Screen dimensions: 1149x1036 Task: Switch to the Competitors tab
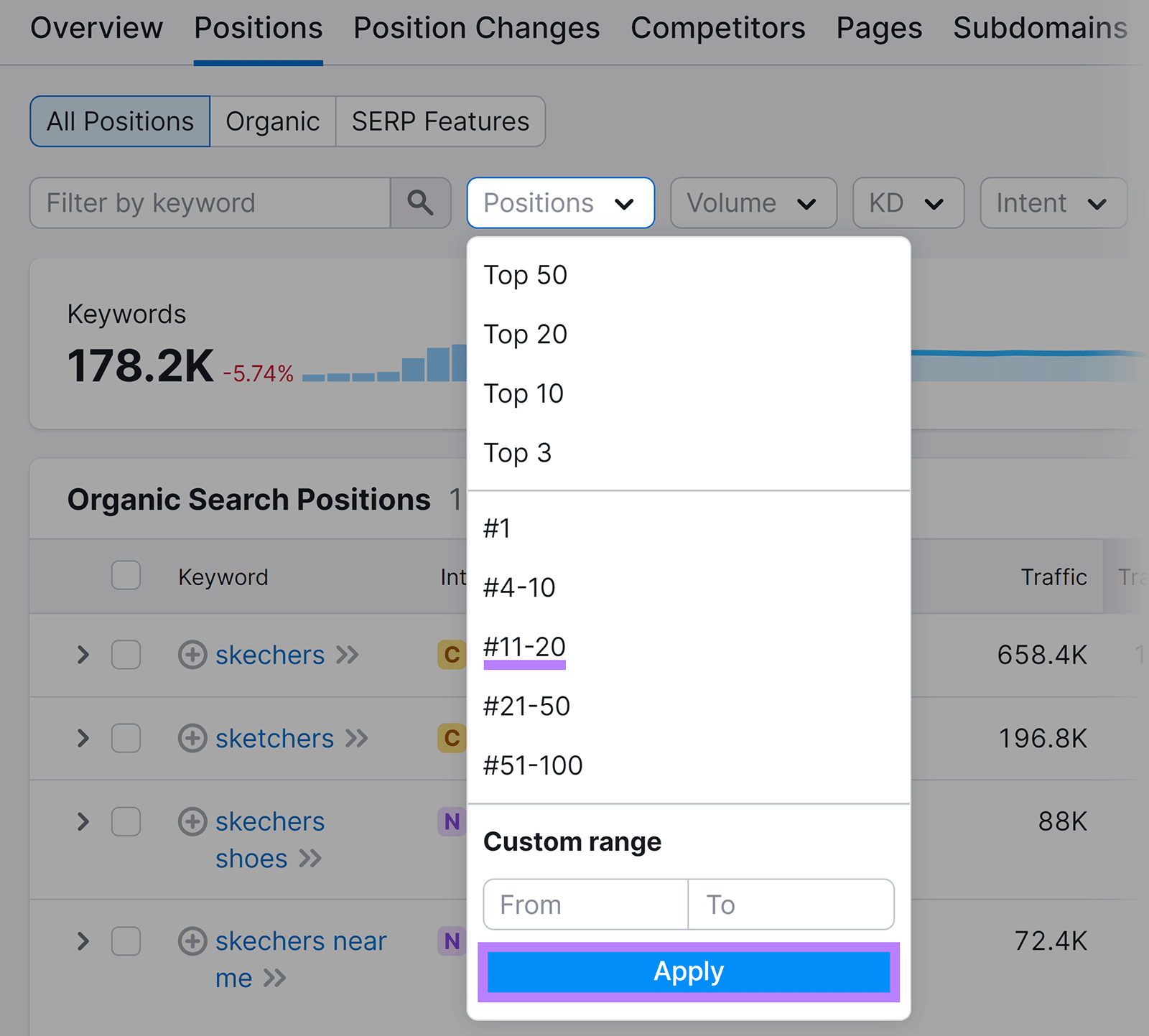coord(717,28)
